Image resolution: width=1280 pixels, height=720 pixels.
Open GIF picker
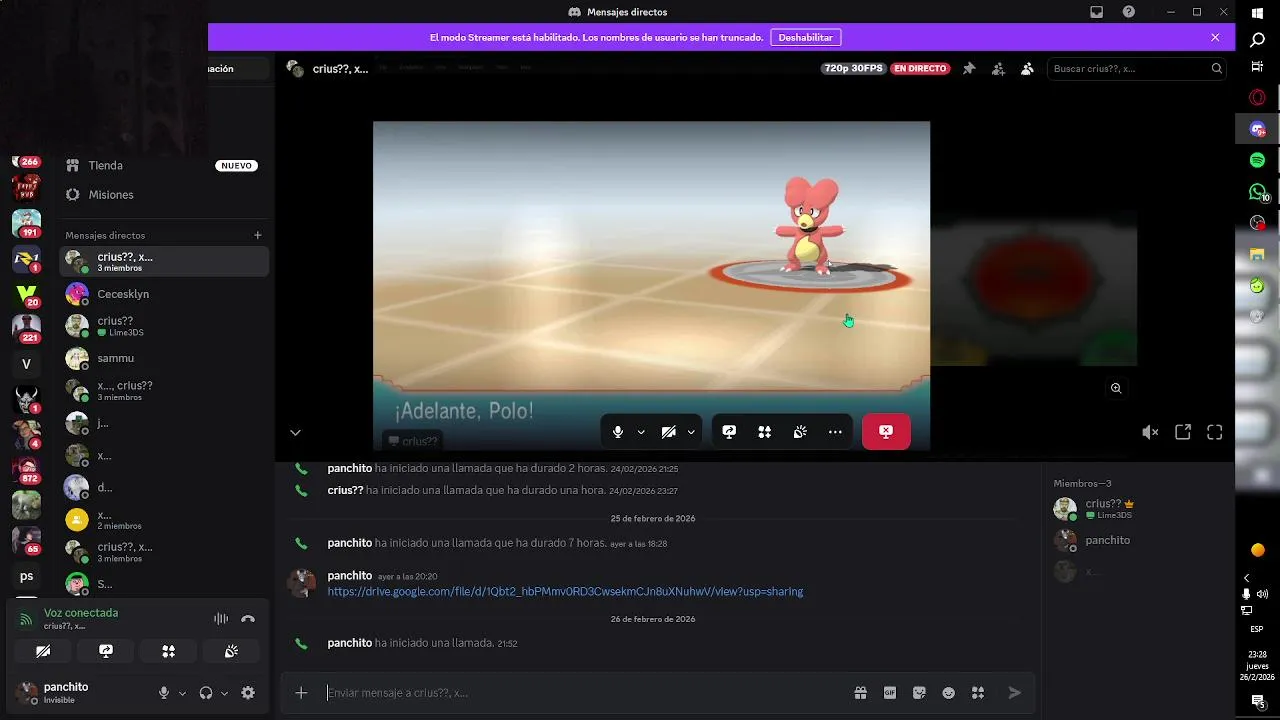point(890,692)
